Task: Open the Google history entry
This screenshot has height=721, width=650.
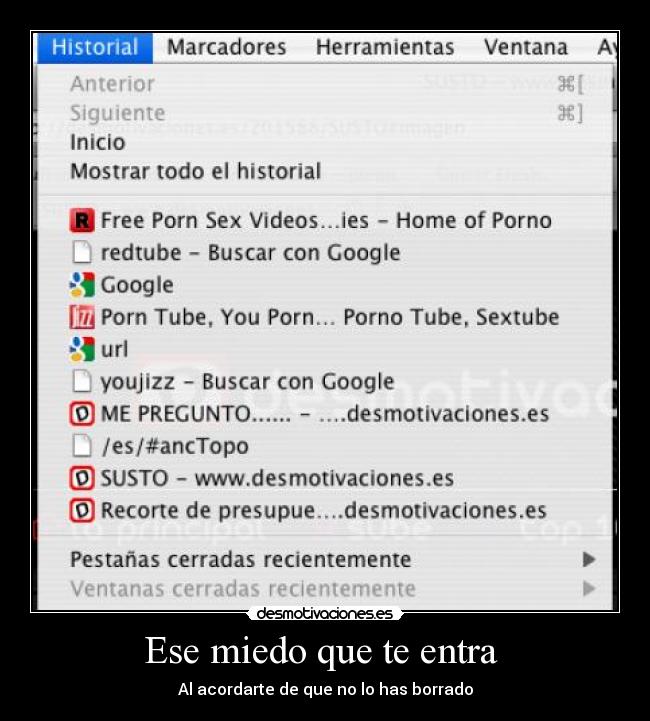Action: (x=325, y=285)
